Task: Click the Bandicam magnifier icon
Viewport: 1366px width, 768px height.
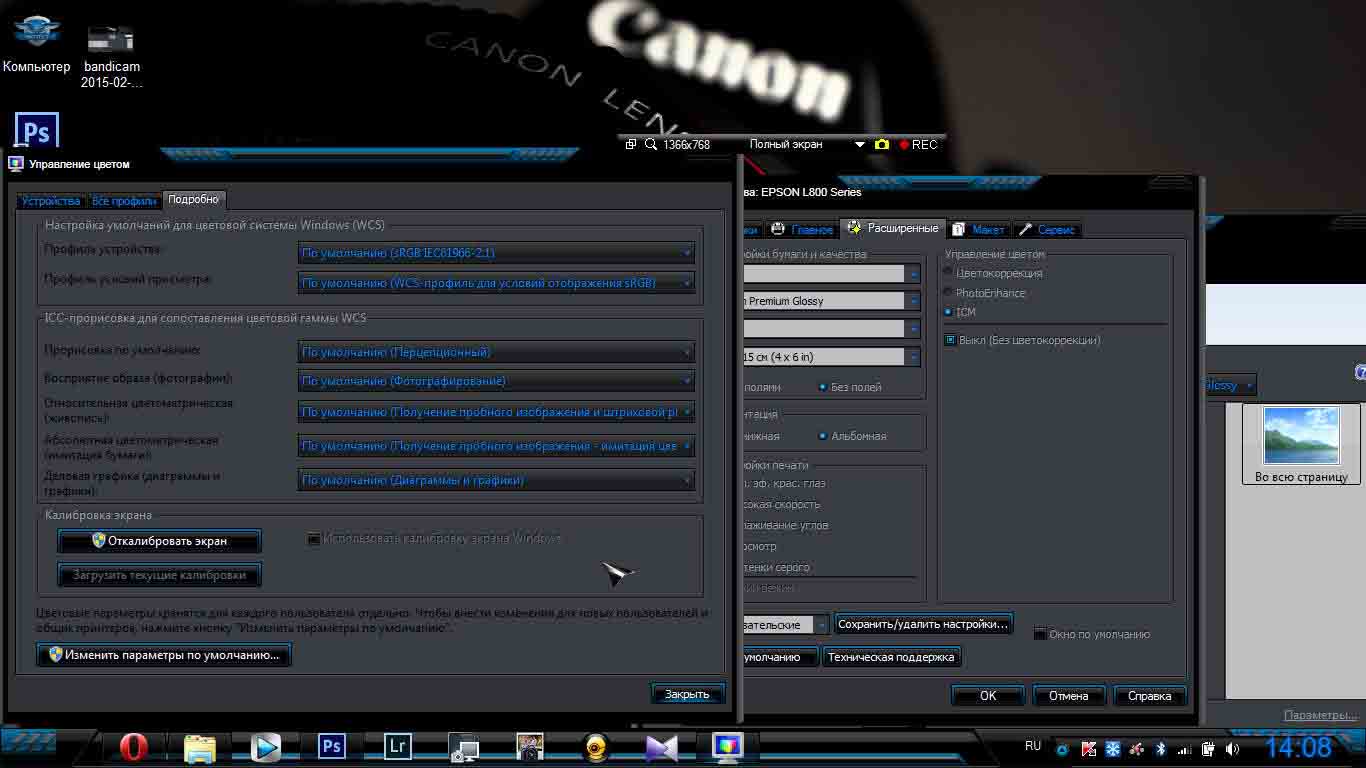Action: click(x=651, y=145)
